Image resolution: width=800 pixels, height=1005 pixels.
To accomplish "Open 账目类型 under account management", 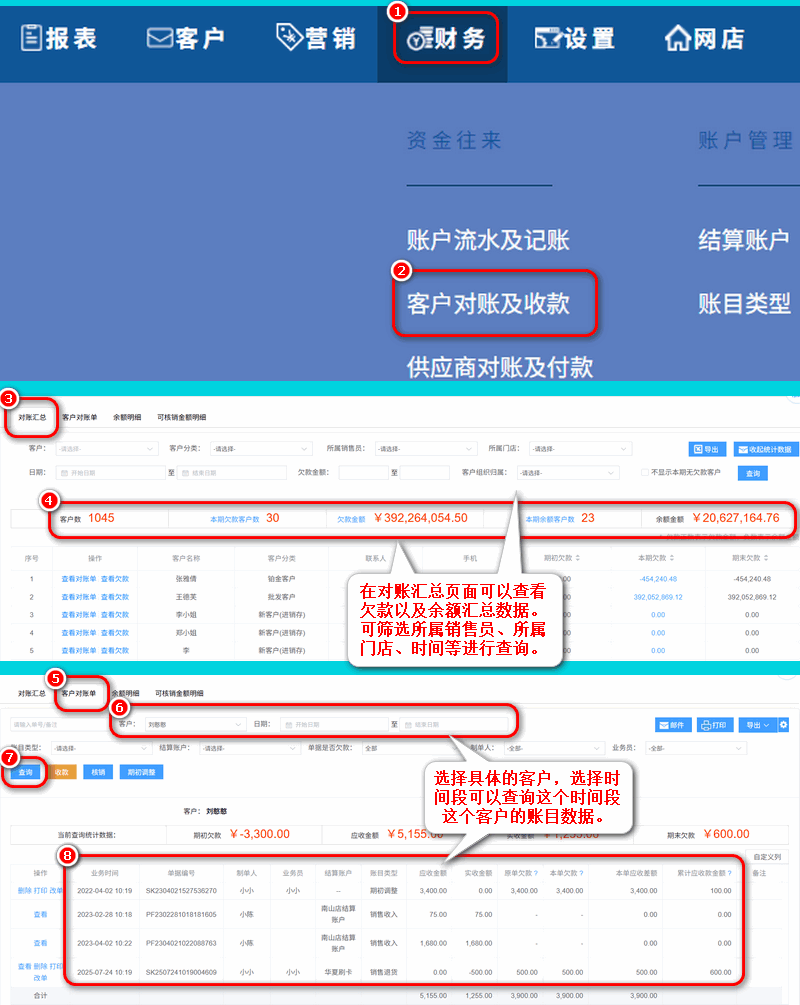I will [x=744, y=303].
